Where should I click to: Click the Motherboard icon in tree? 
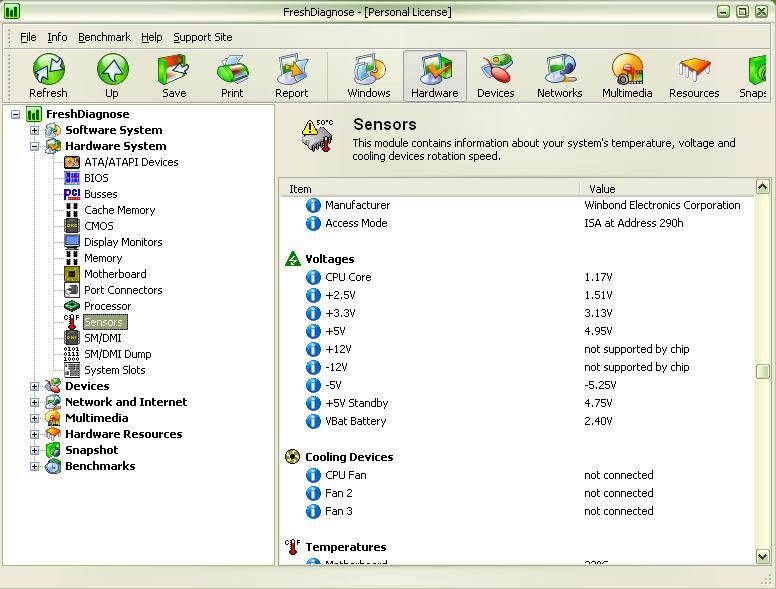72,274
